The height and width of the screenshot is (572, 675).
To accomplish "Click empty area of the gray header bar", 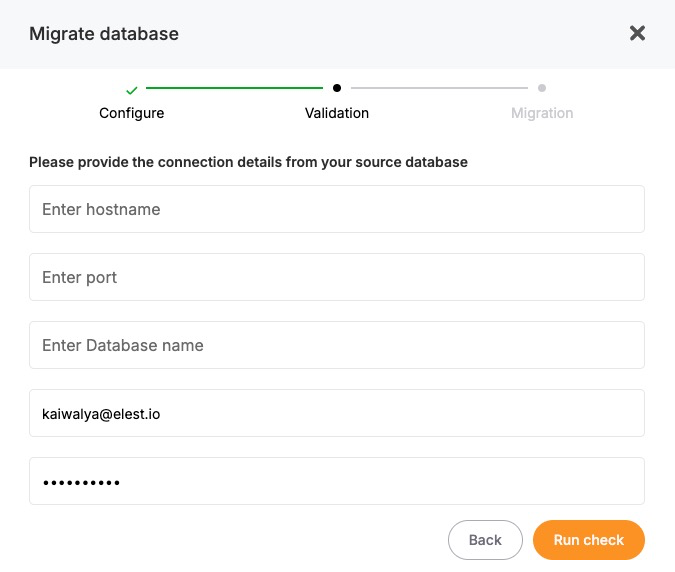I will point(400,34).
